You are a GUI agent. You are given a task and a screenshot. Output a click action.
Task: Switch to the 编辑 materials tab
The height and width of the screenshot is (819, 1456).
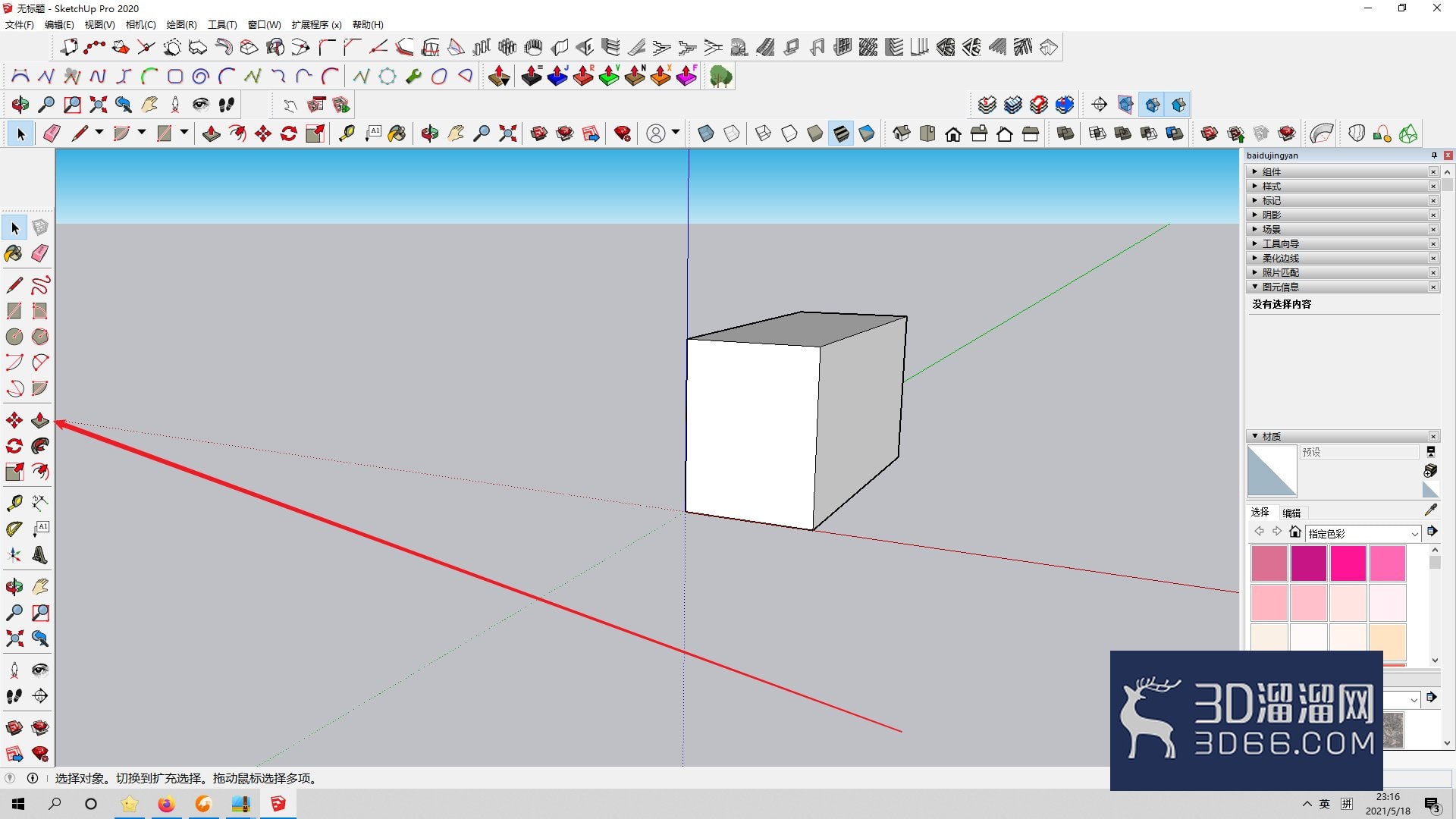point(1291,513)
